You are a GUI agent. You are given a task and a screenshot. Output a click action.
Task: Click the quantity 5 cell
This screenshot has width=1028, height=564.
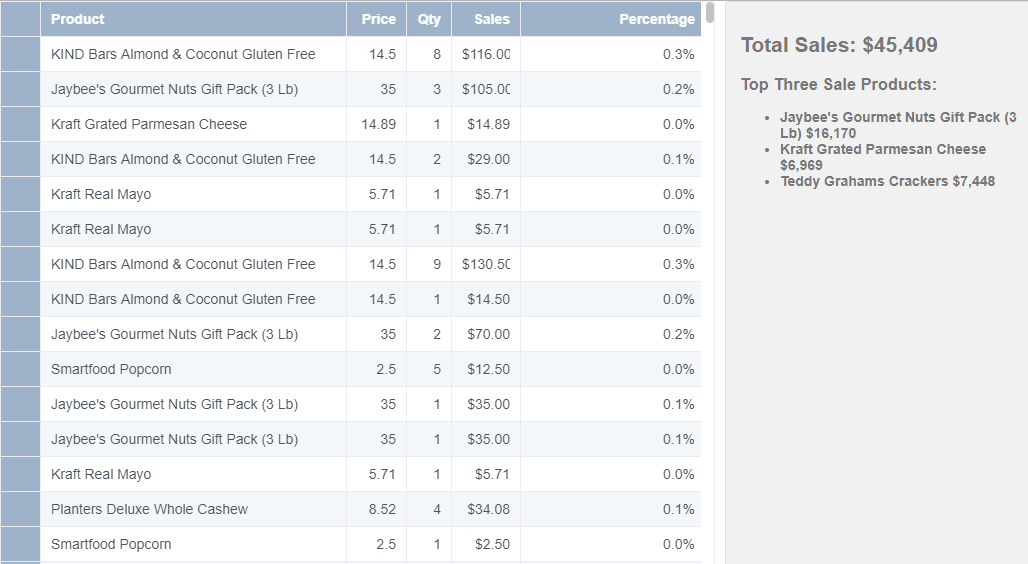[x=429, y=369]
